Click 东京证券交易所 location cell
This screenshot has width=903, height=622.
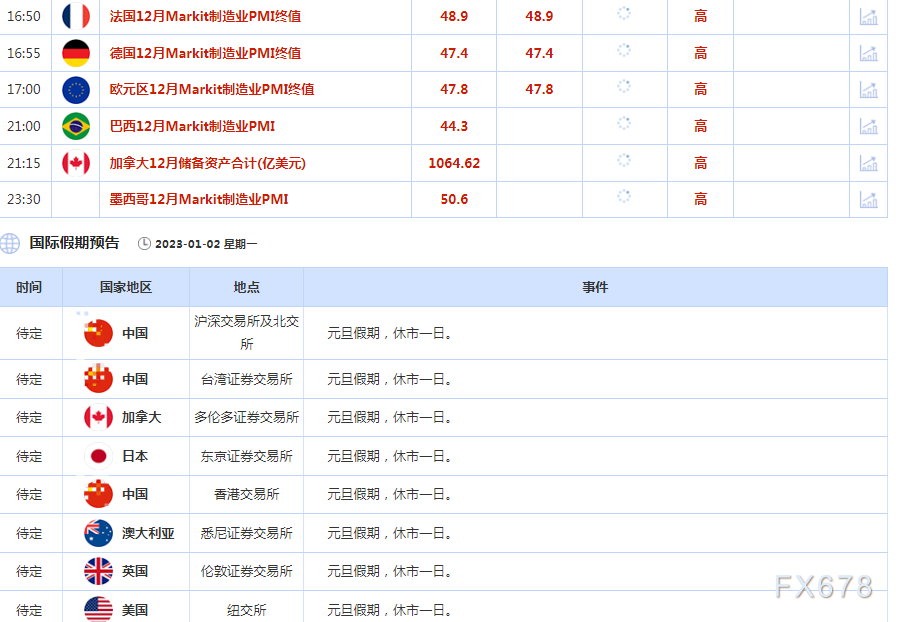click(x=246, y=456)
